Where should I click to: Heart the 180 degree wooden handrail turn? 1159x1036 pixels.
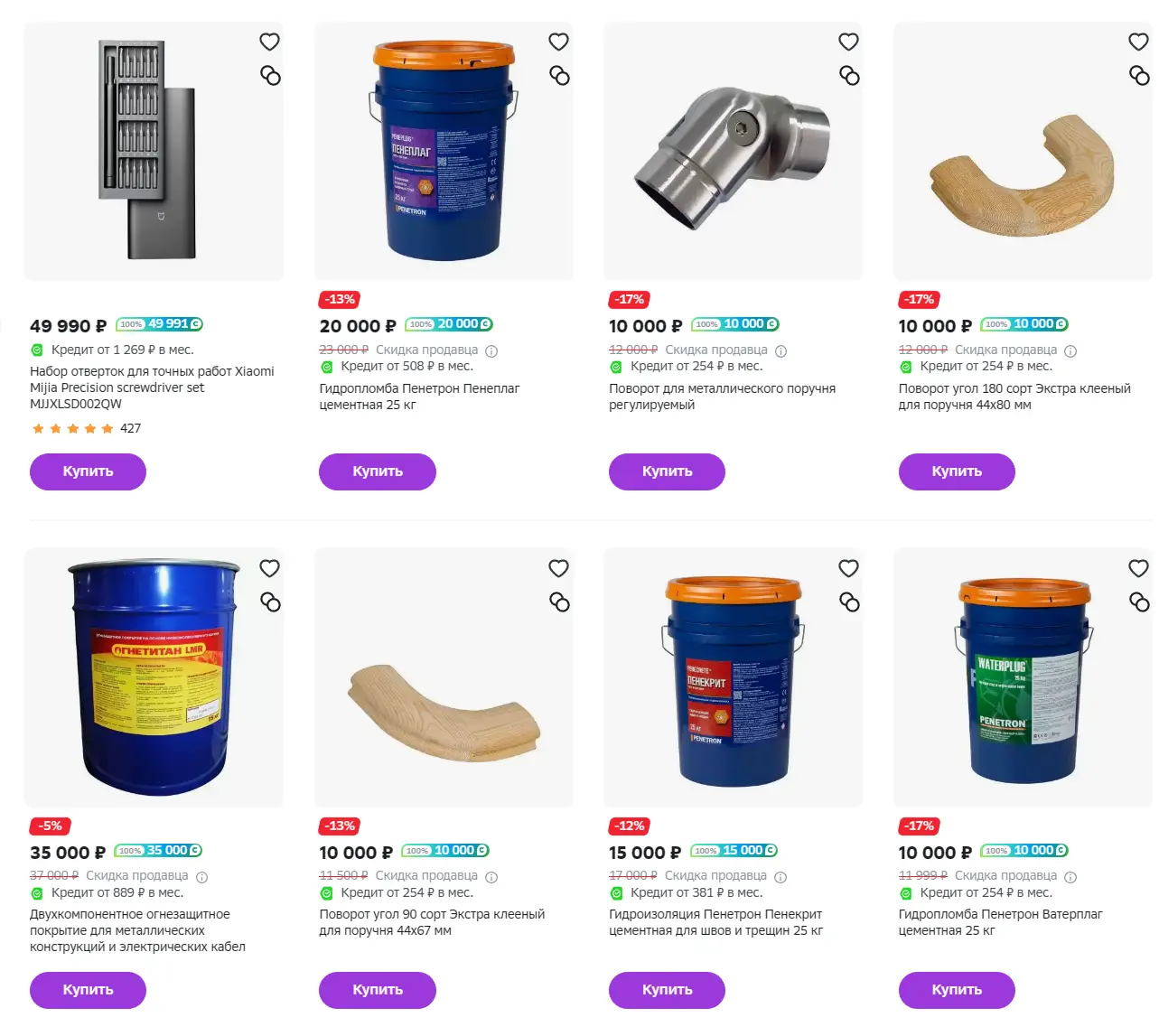pyautogui.click(x=1138, y=42)
